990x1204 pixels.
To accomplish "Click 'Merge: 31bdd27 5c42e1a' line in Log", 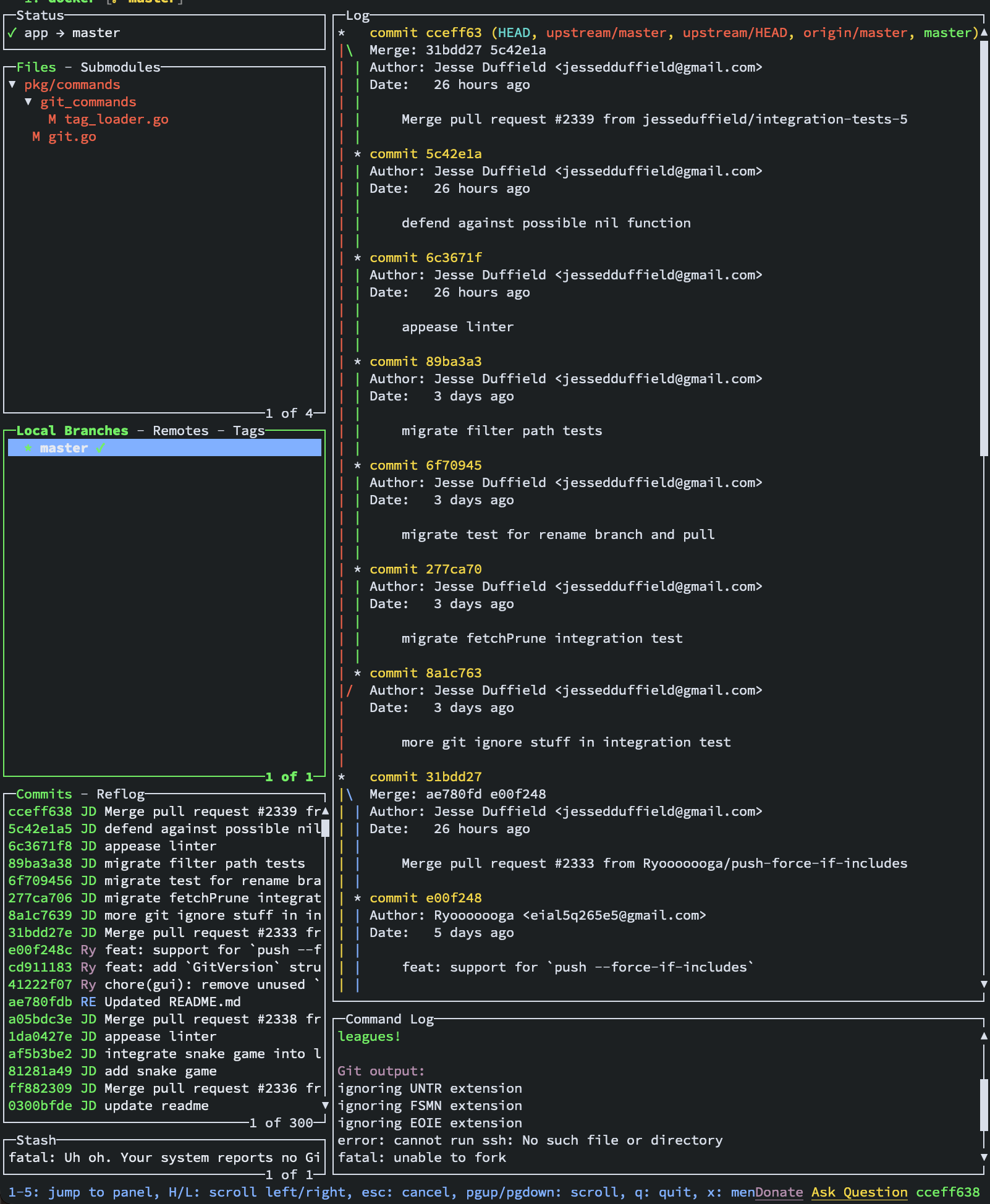I will tap(458, 50).
